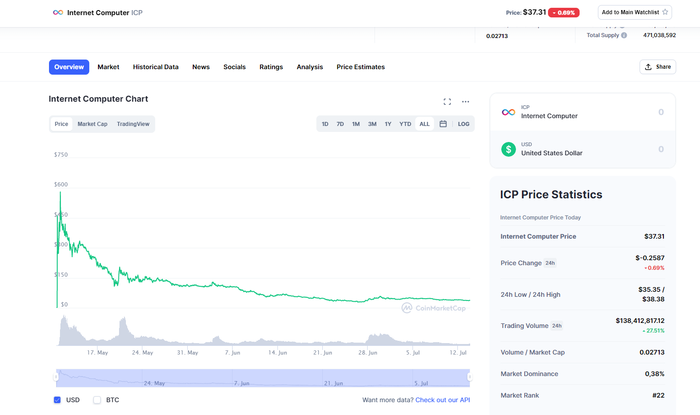Click the trading volume $138,412,817.12 value
The width and height of the screenshot is (700, 415).
point(640,320)
